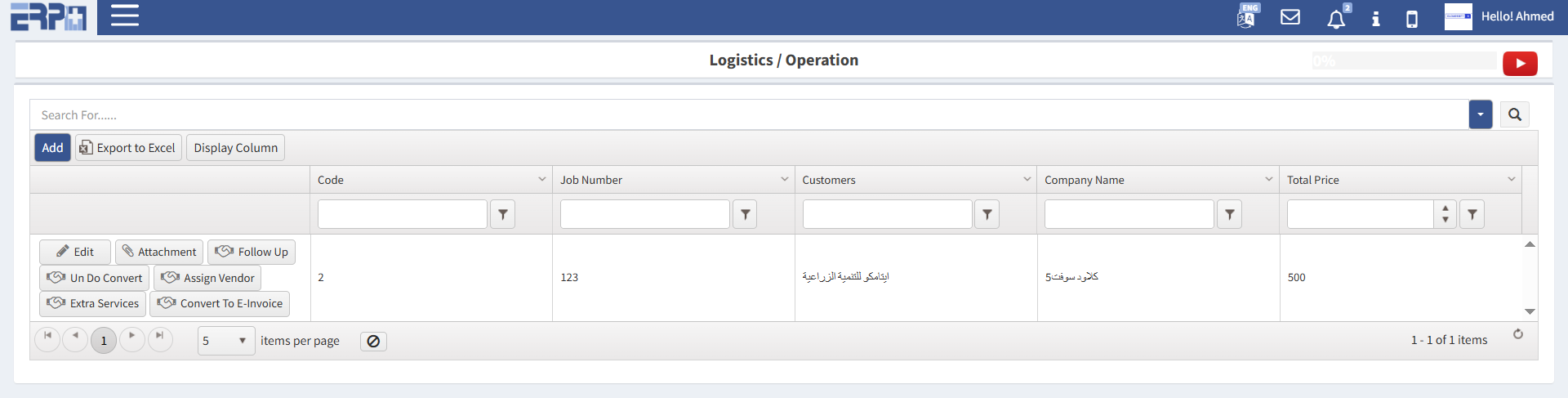Clear grid filters with the cancel icon
This screenshot has width=1568, height=398.
point(373,341)
